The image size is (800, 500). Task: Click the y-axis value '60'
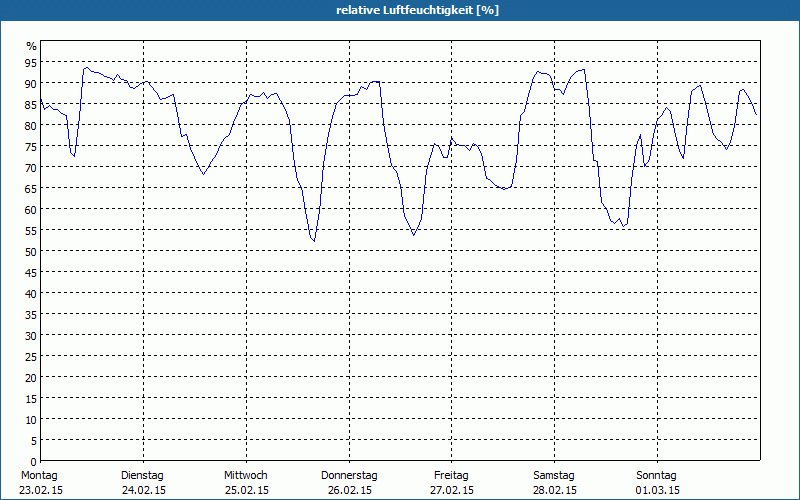(x=31, y=210)
